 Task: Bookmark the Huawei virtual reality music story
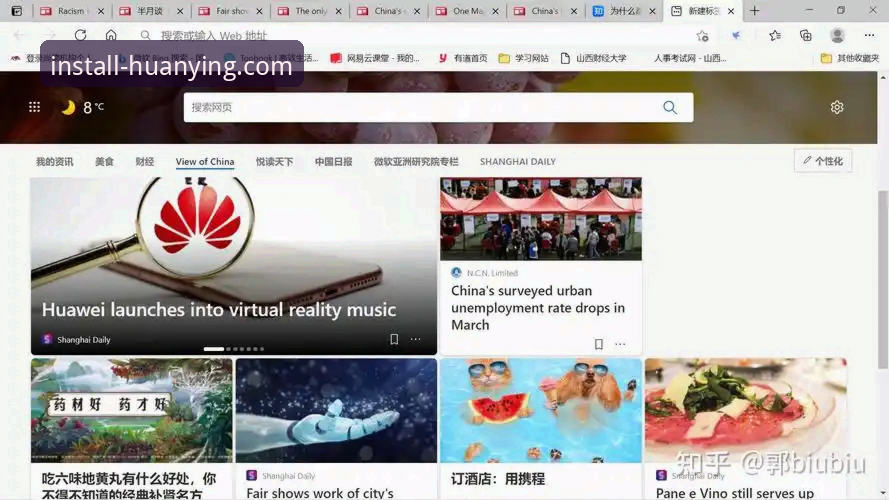[x=394, y=339]
